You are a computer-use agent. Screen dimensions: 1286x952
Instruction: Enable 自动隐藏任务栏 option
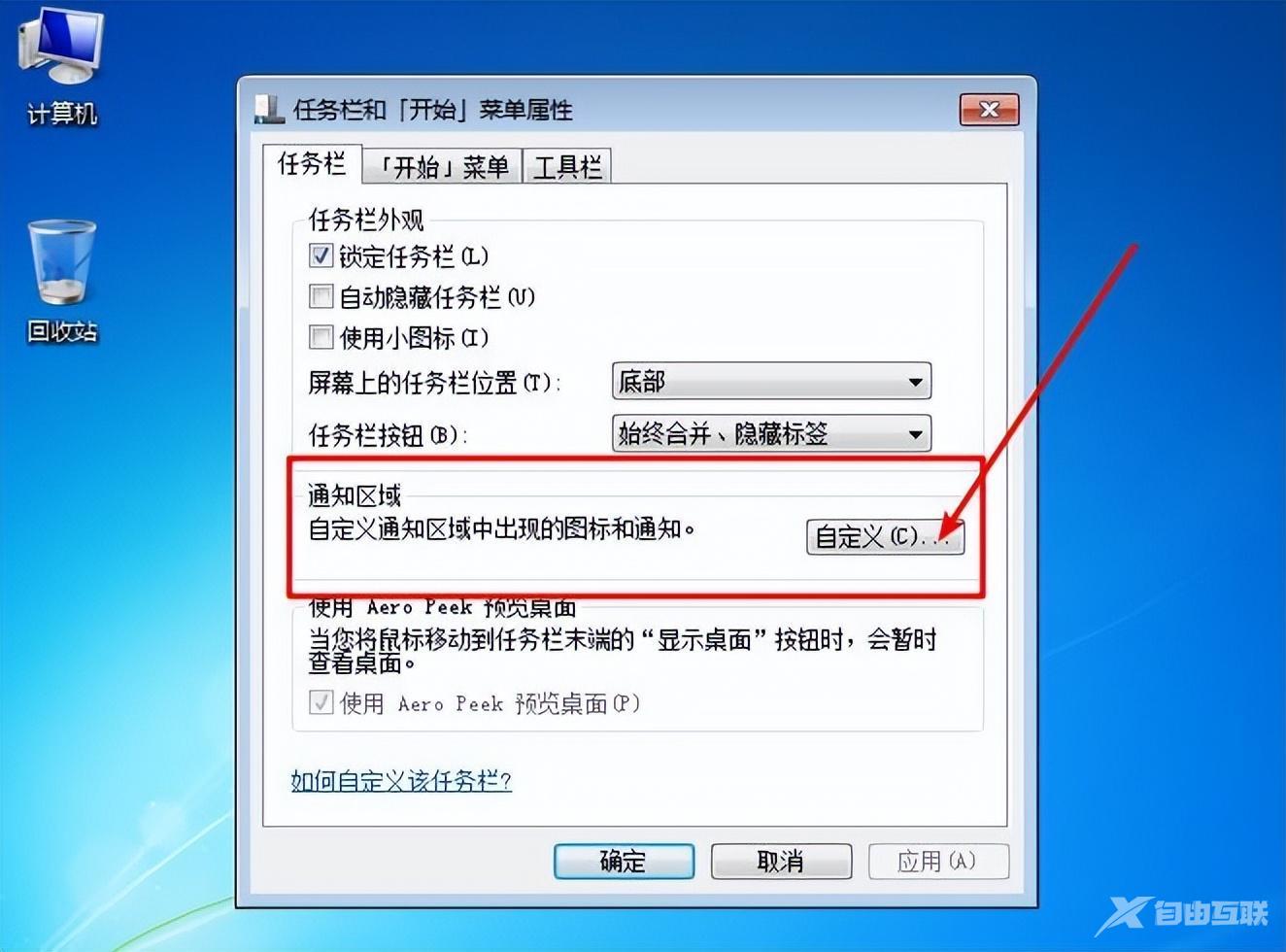pos(321,296)
